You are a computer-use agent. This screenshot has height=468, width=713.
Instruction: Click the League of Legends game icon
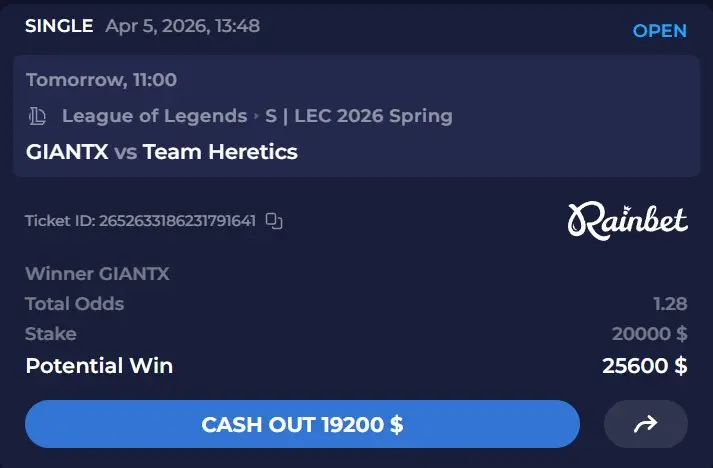coord(37,116)
